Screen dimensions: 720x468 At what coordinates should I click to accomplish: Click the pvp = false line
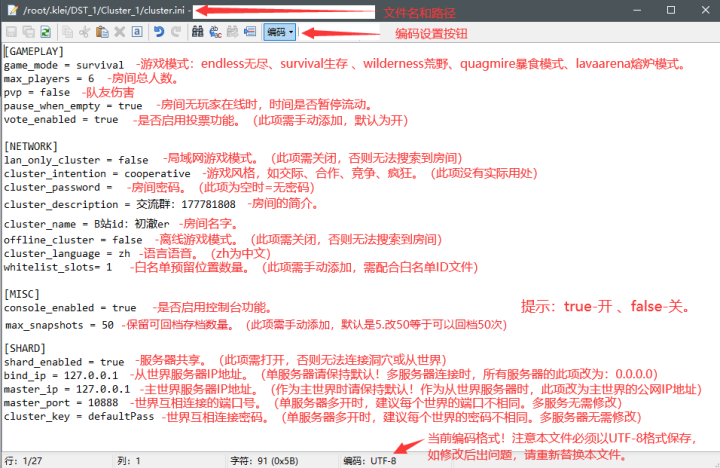[37, 92]
